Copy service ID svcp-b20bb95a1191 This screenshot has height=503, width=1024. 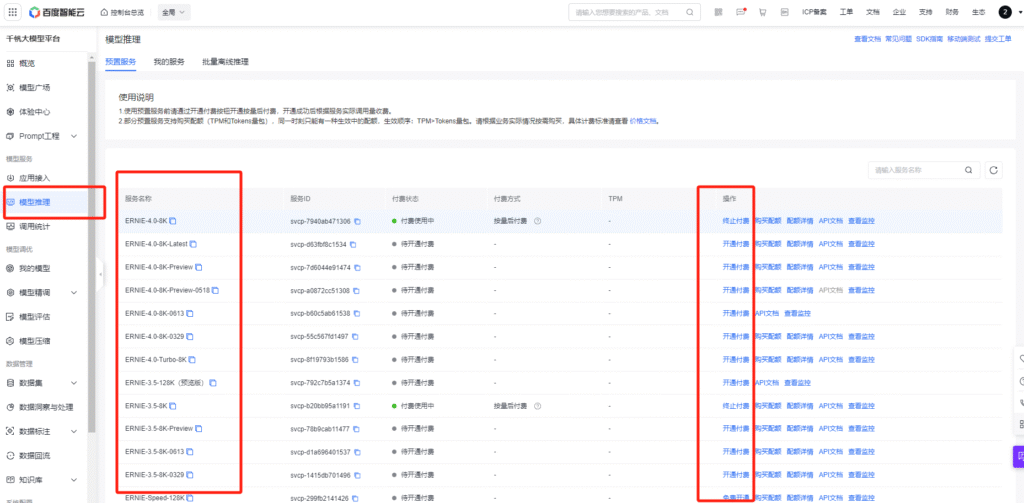pyautogui.click(x=357, y=406)
